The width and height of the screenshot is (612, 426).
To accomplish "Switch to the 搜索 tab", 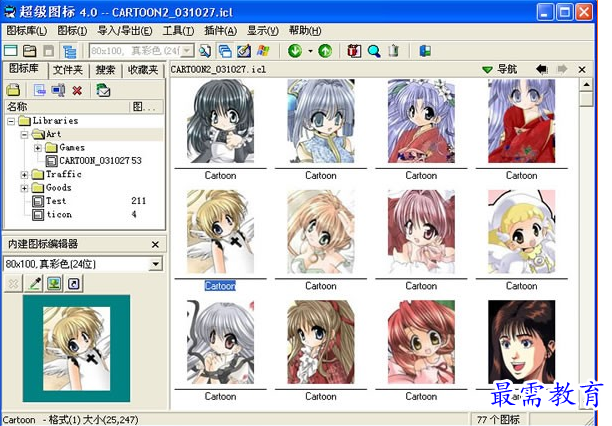I will pyautogui.click(x=105, y=70).
